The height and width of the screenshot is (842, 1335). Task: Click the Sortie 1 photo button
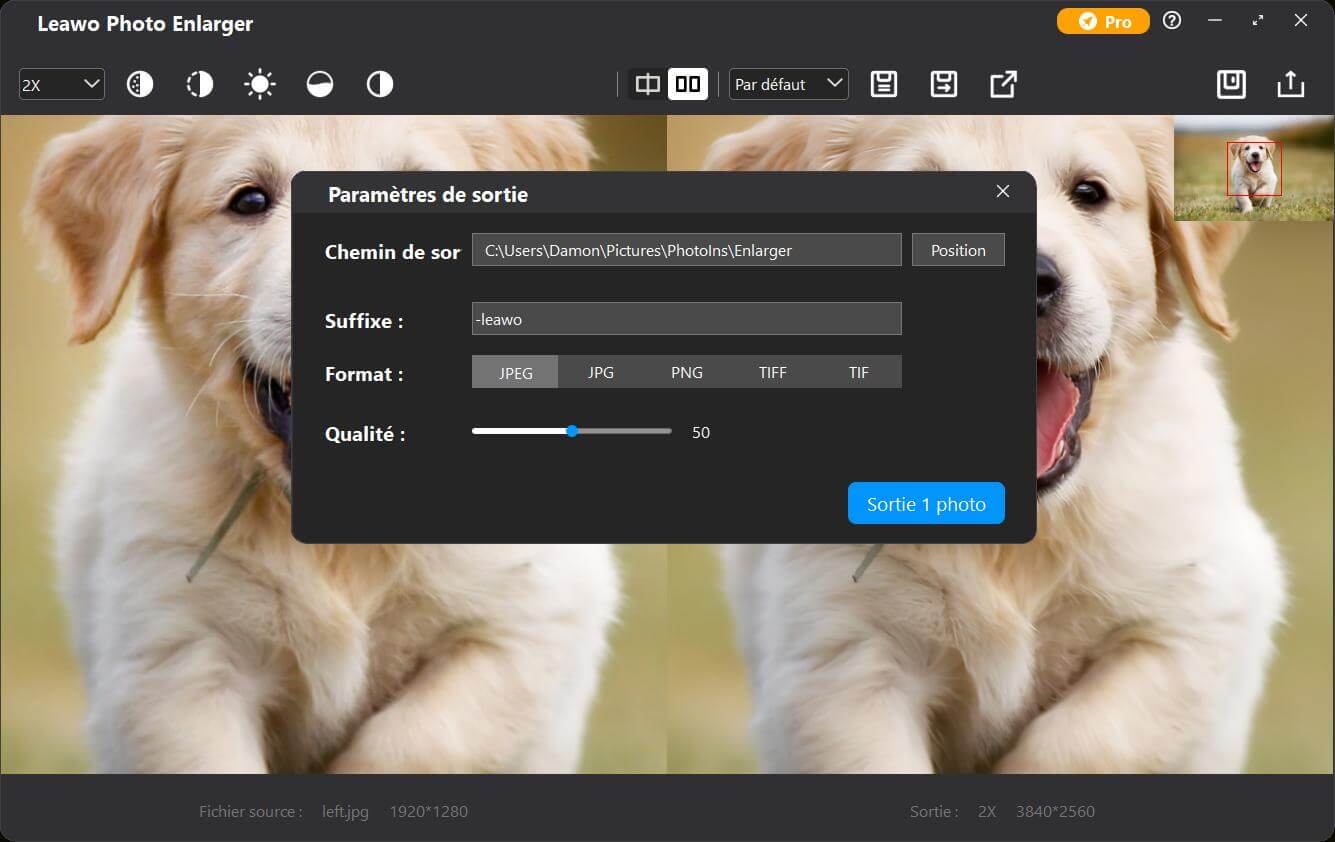pos(926,504)
